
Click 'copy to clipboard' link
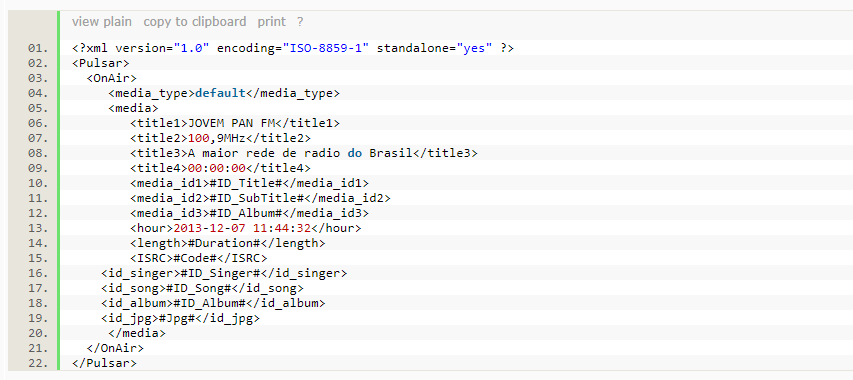coord(195,22)
